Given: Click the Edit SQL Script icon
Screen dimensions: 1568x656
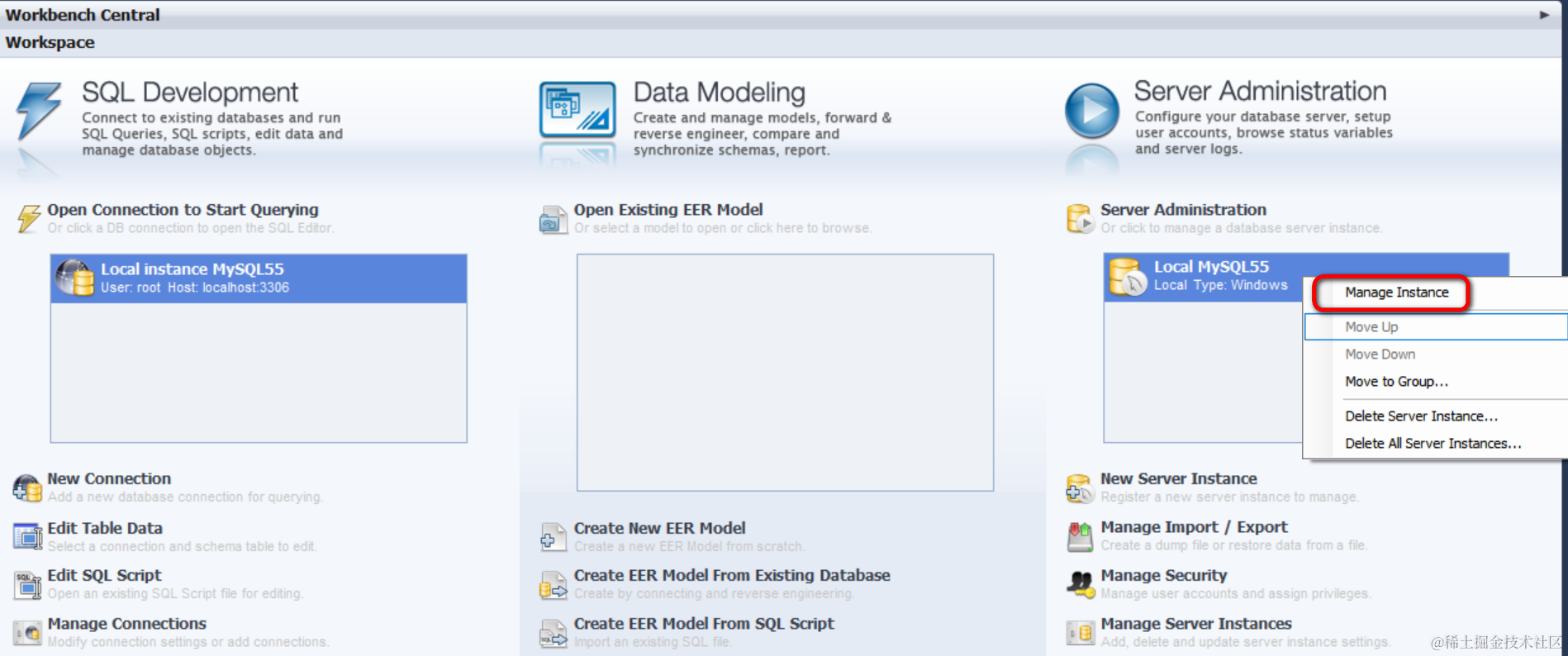Looking at the screenshot, I should (x=27, y=585).
